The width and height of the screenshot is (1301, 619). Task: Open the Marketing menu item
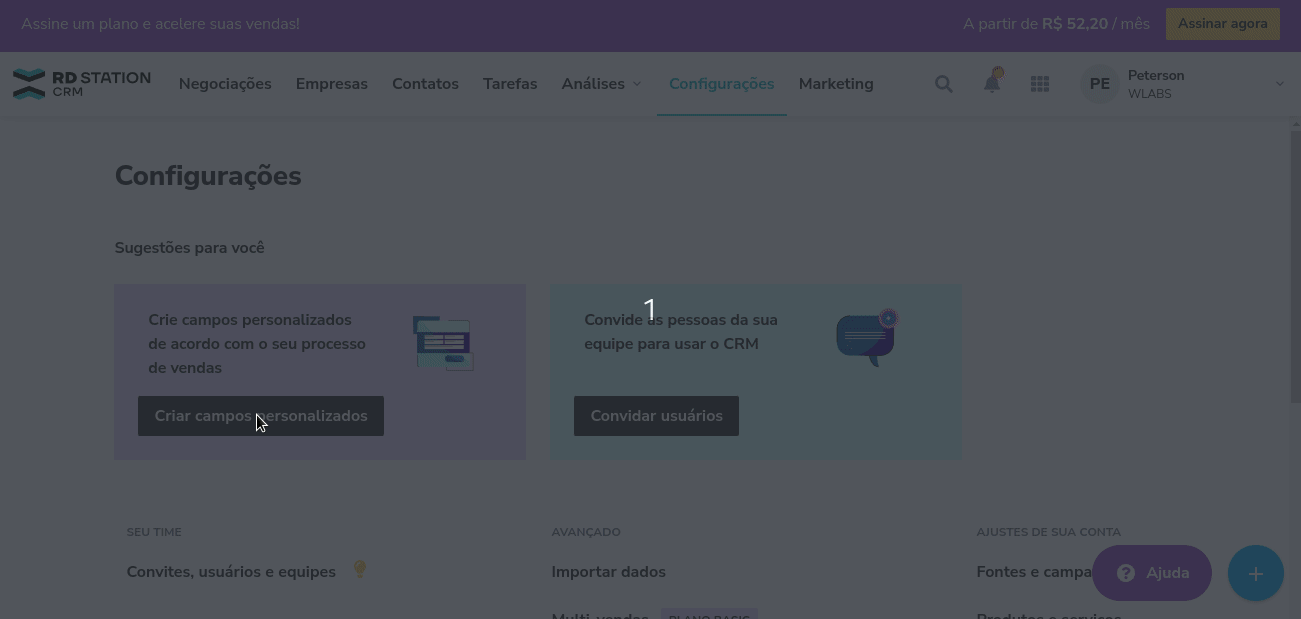coord(836,84)
